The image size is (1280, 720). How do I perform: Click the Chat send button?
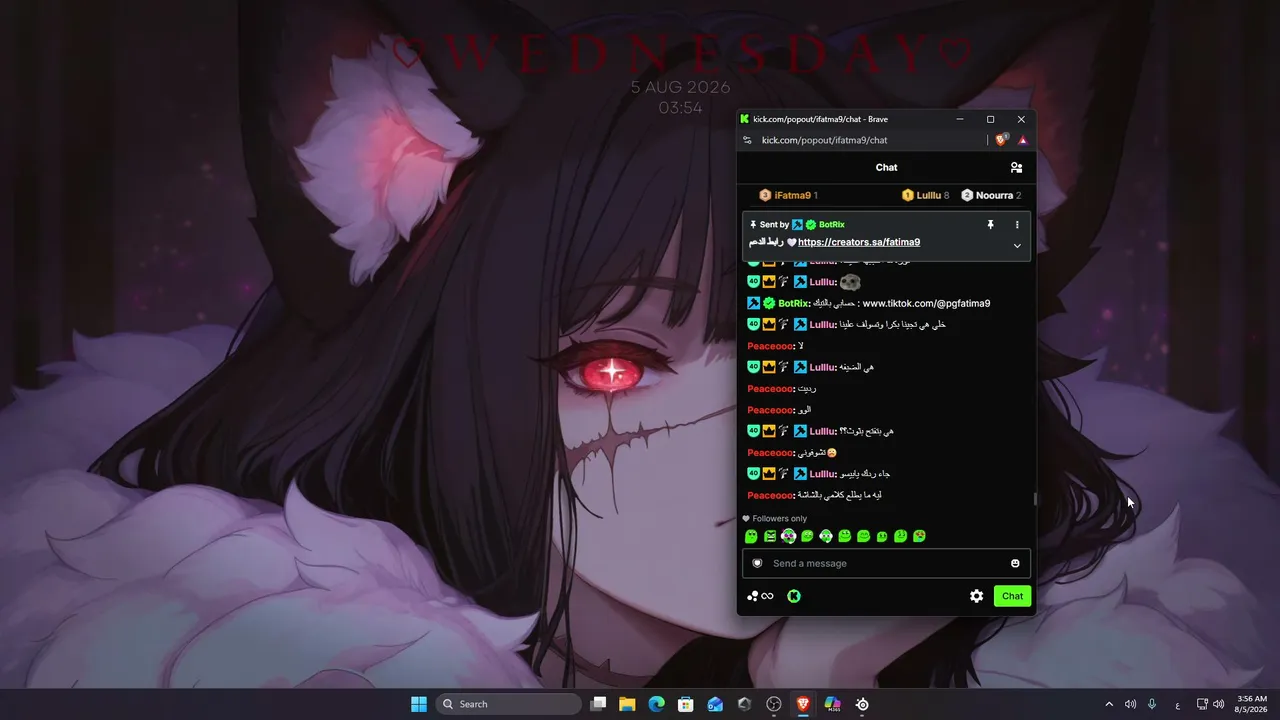point(1012,596)
